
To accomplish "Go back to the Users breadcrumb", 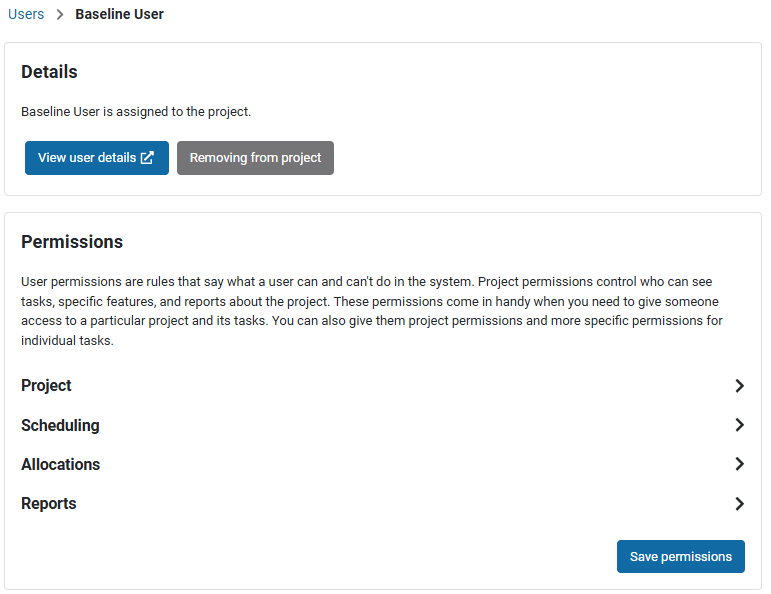I will 26,15.
